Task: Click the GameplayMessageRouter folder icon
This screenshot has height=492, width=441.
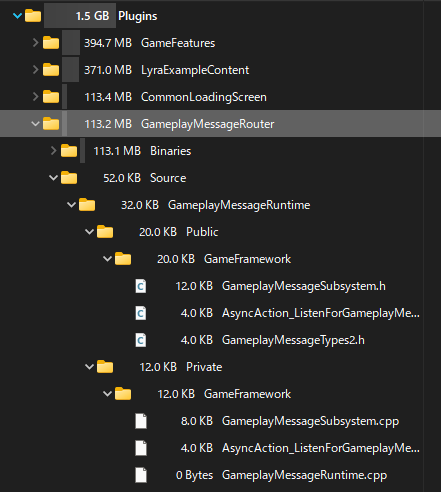Action: point(51,124)
